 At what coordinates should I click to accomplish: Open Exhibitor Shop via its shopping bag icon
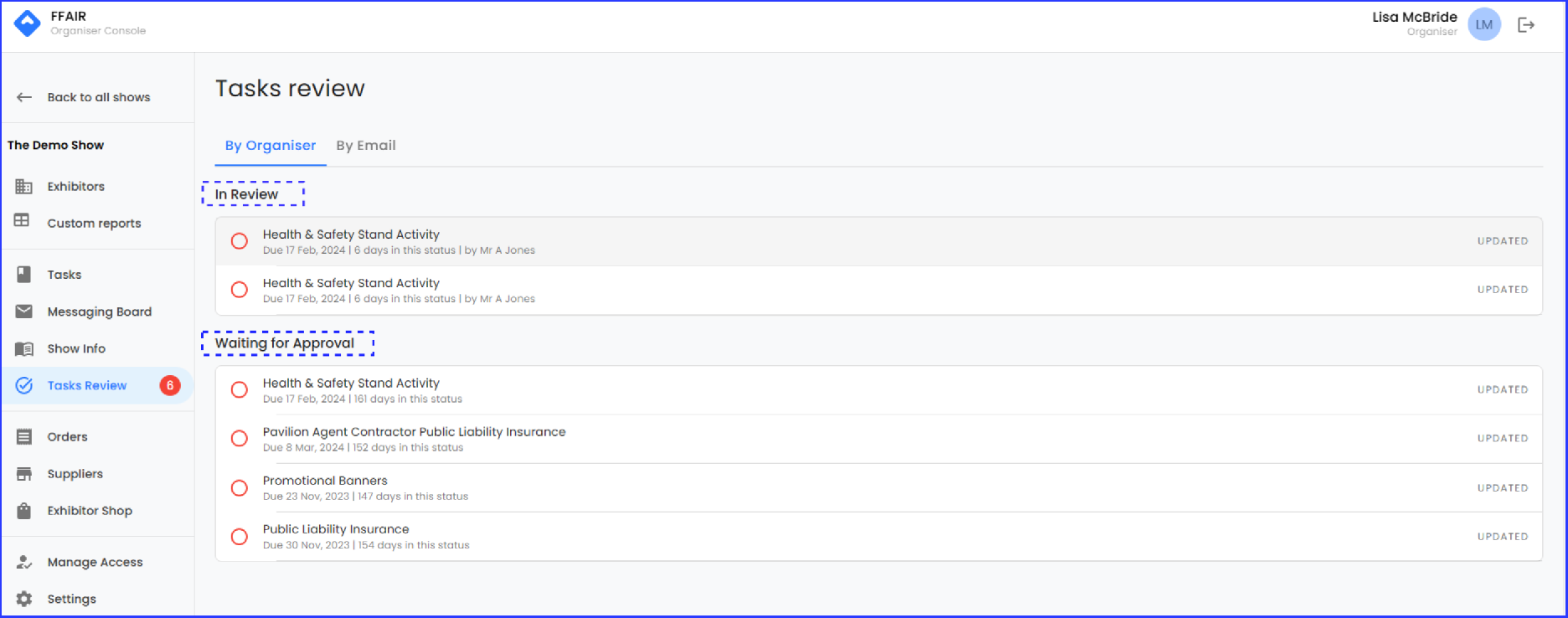pyautogui.click(x=24, y=511)
